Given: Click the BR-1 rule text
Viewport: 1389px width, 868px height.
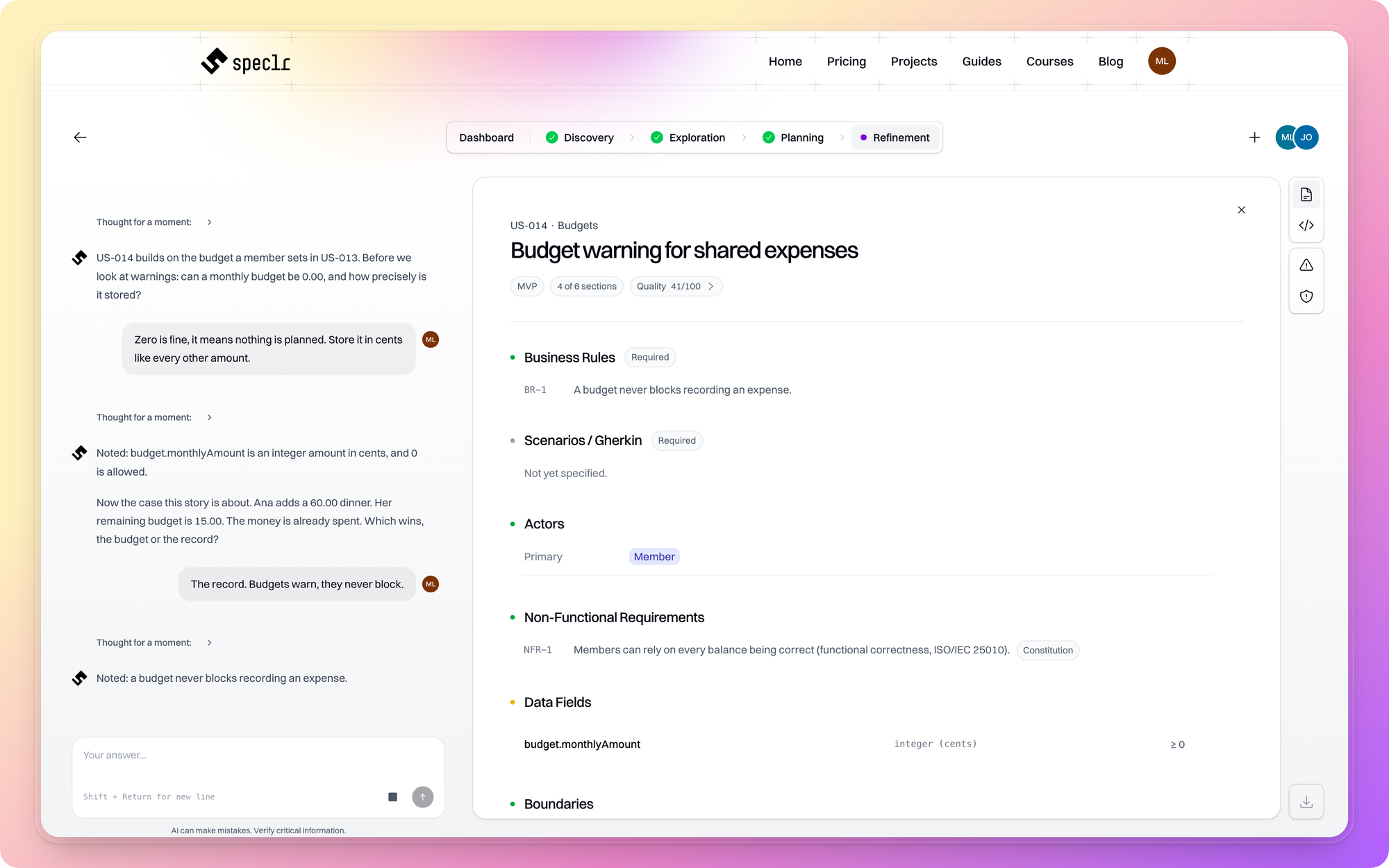Looking at the screenshot, I should tap(682, 390).
